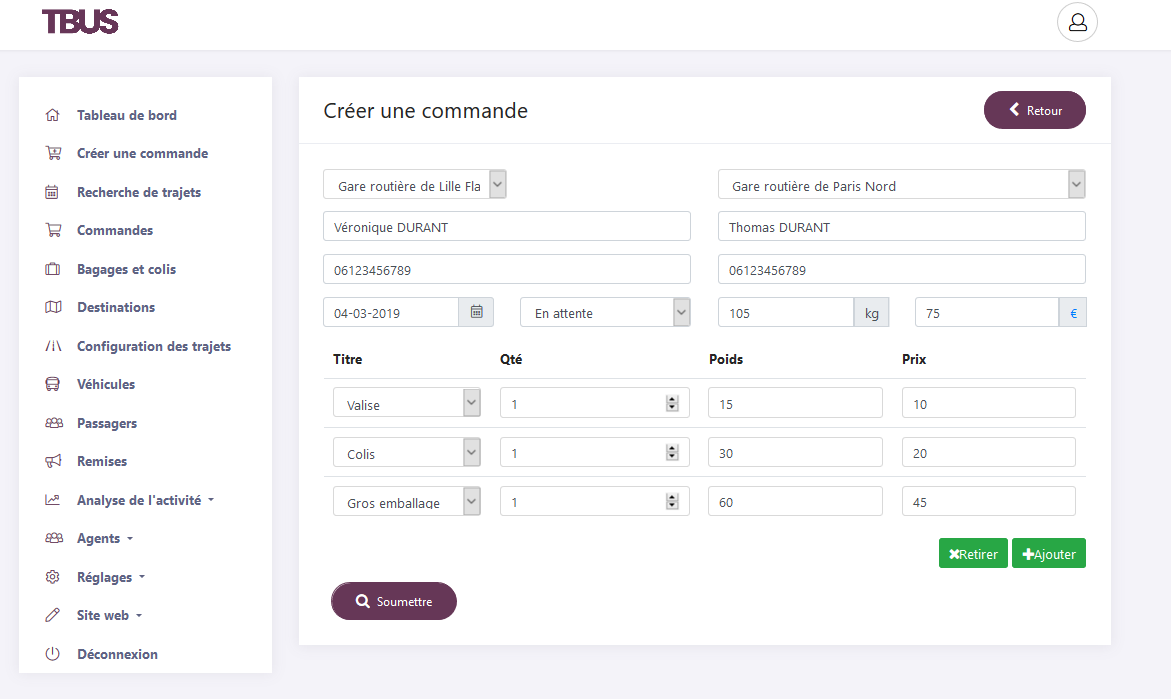1171x699 pixels.
Task: Click the map icon beside Destinations
Action: pyautogui.click(x=53, y=307)
